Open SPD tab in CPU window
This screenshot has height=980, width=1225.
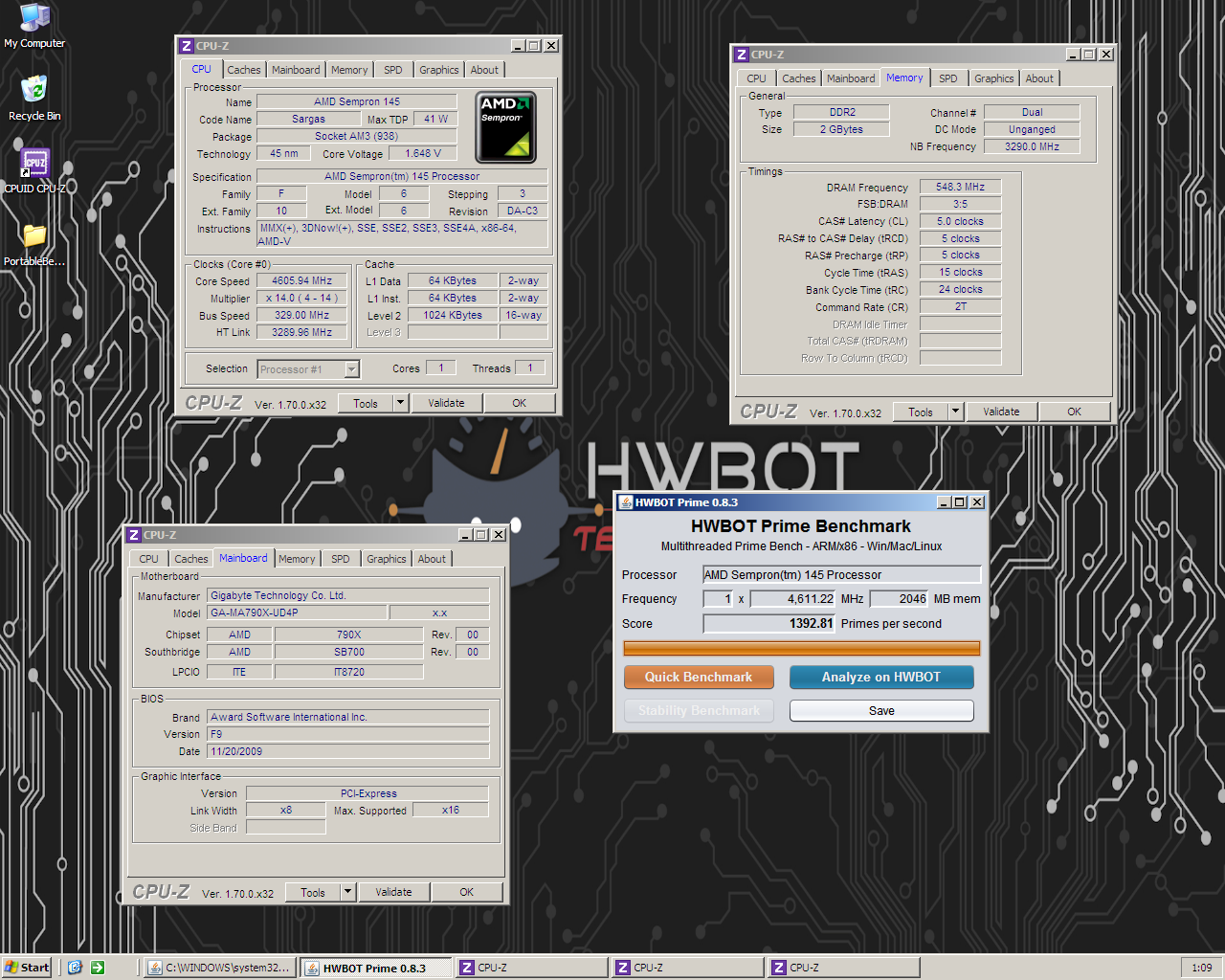point(393,70)
